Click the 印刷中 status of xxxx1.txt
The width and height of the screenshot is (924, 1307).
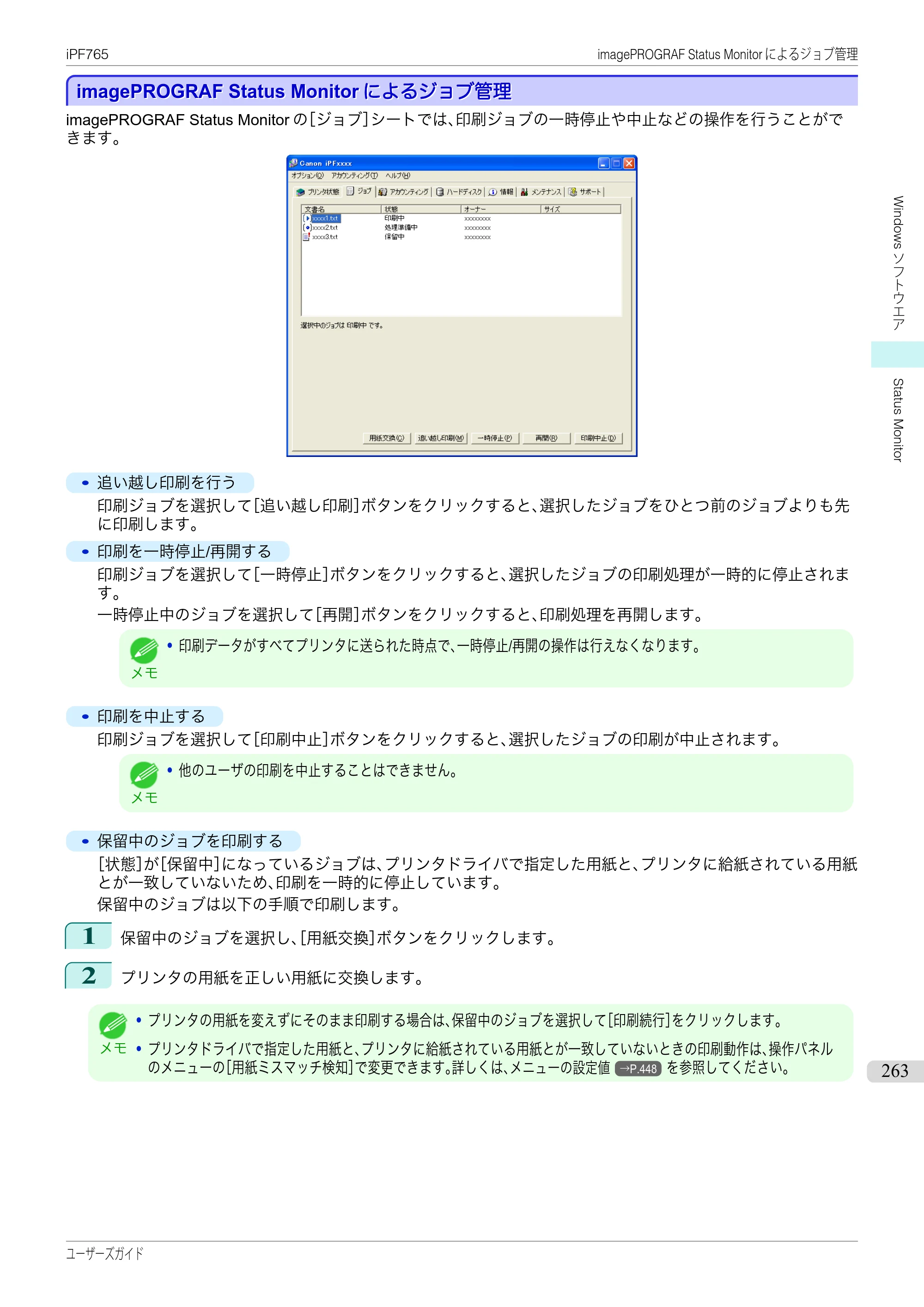pos(395,219)
